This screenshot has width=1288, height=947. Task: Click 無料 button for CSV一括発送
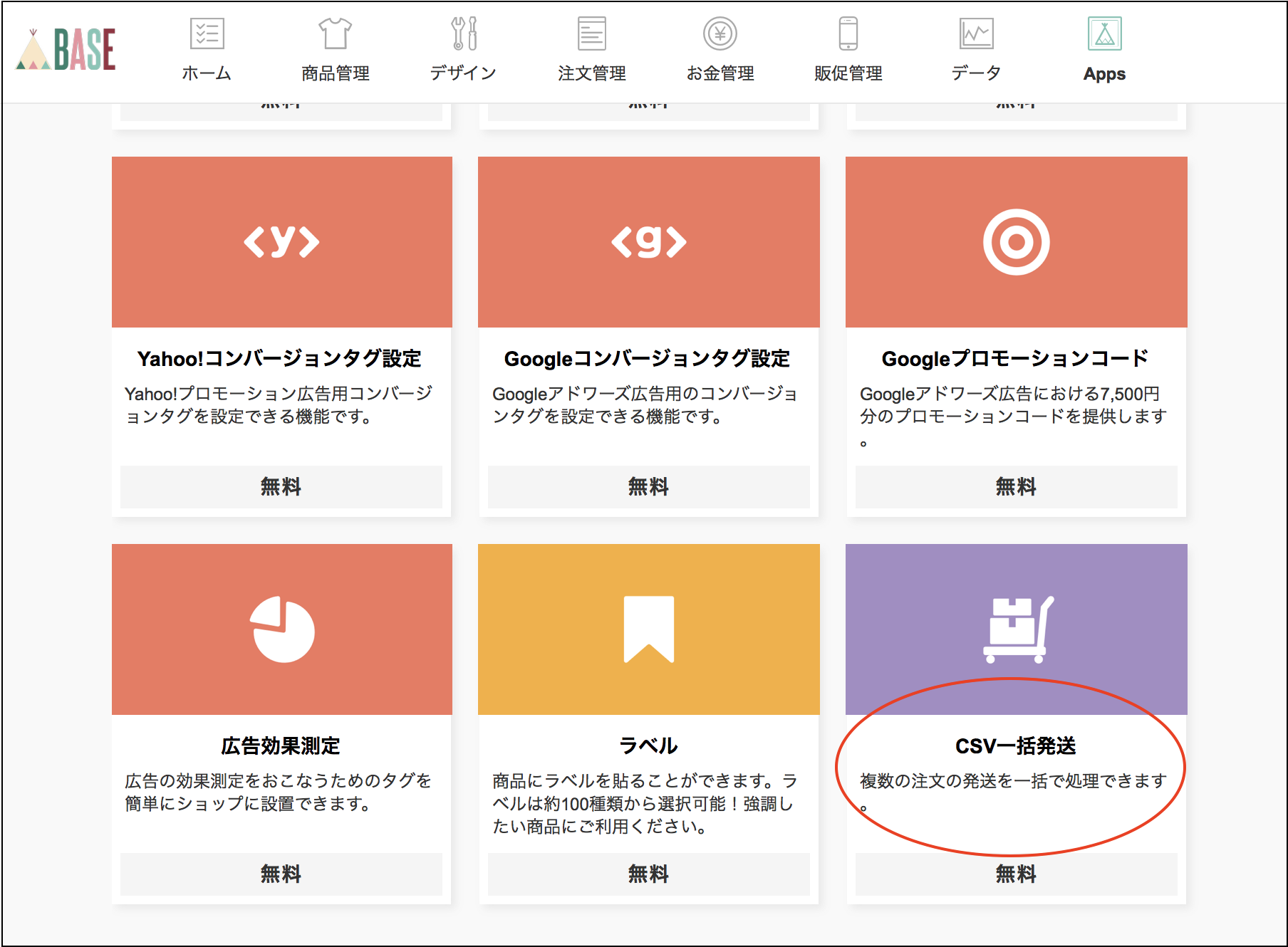(1016, 874)
